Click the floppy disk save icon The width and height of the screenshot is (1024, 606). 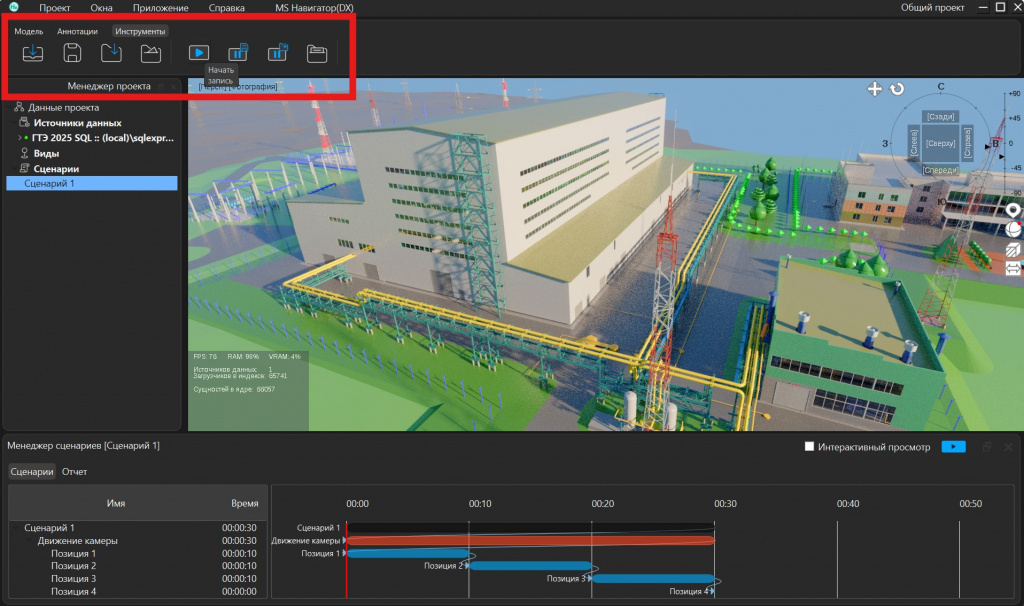tap(72, 53)
